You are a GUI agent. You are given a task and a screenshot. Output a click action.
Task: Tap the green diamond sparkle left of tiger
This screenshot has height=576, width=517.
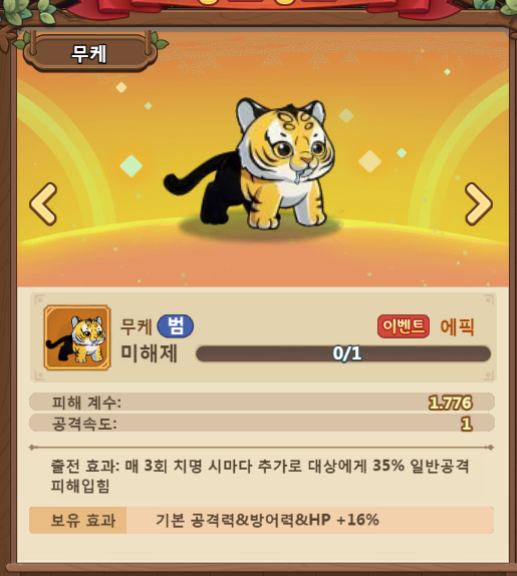tap(131, 166)
